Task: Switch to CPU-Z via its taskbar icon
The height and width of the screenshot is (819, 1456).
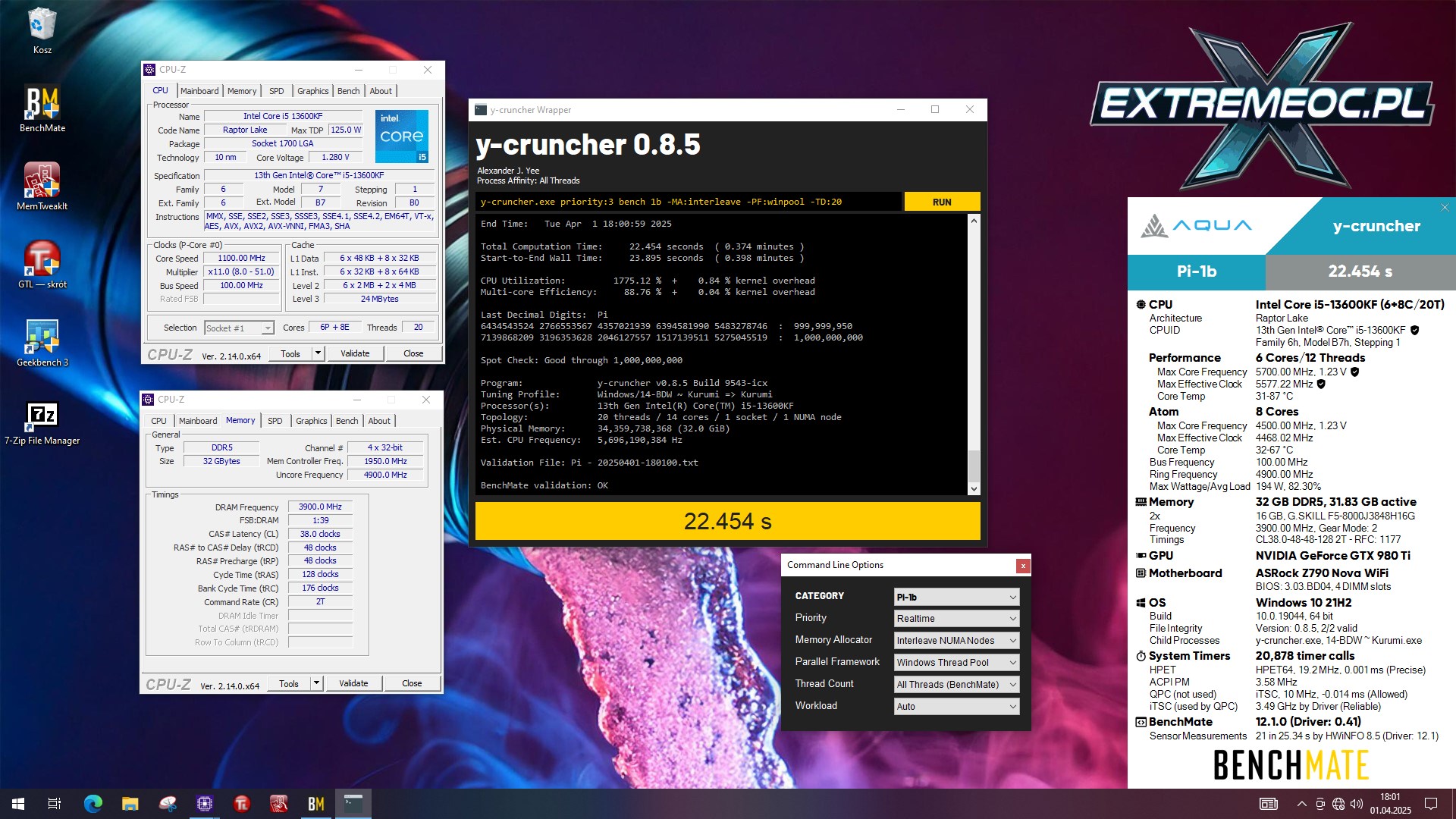Action: 204,804
